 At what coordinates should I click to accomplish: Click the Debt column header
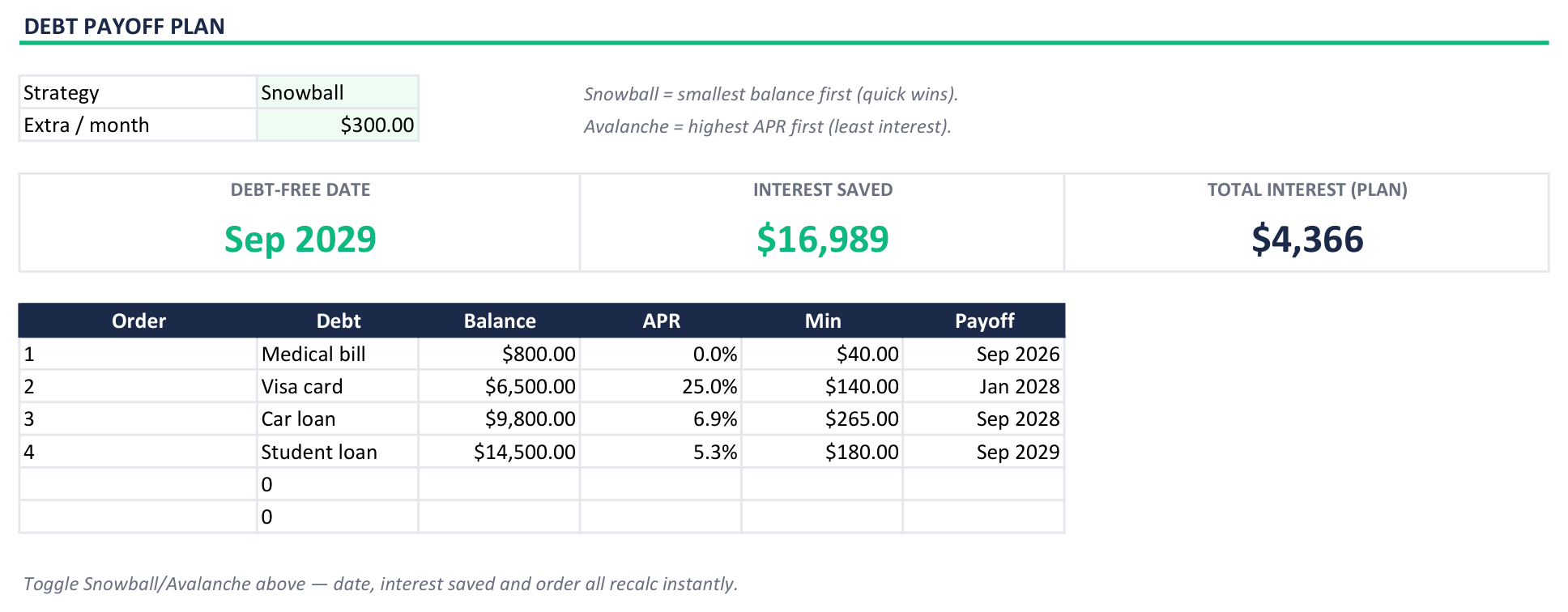click(338, 321)
